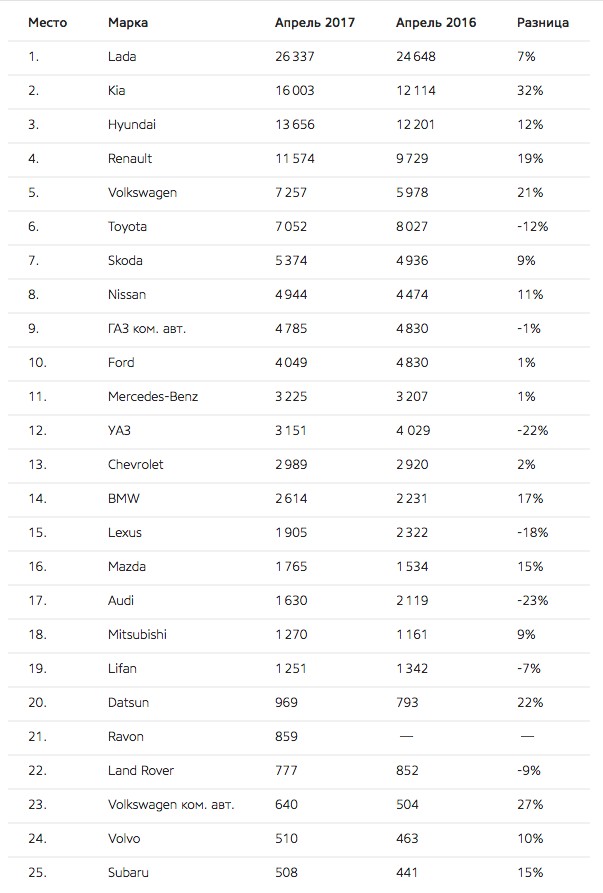Click Subaru's April 2017 value 508
This screenshot has height=893, width=603.
click(286, 872)
